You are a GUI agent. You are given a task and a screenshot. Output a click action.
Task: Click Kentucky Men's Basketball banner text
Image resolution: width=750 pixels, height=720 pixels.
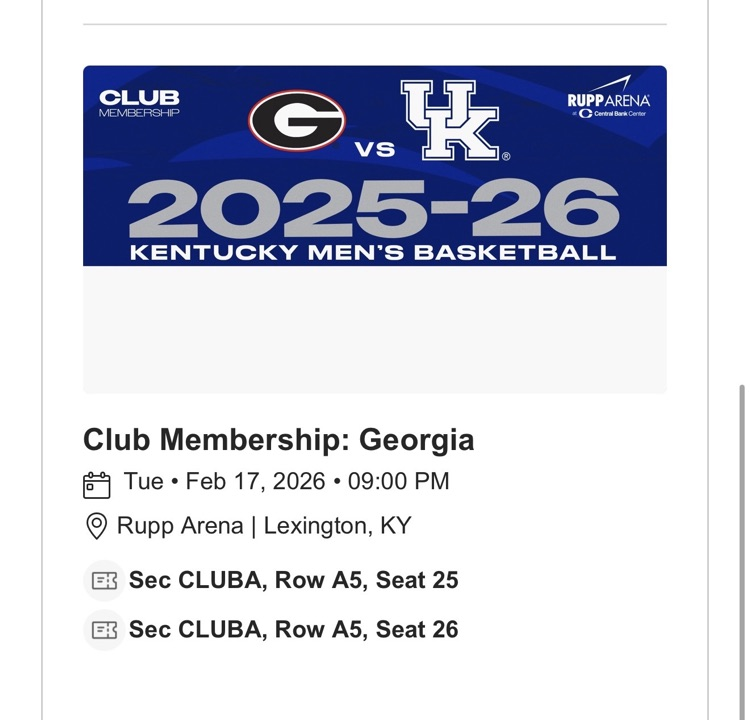[373, 252]
